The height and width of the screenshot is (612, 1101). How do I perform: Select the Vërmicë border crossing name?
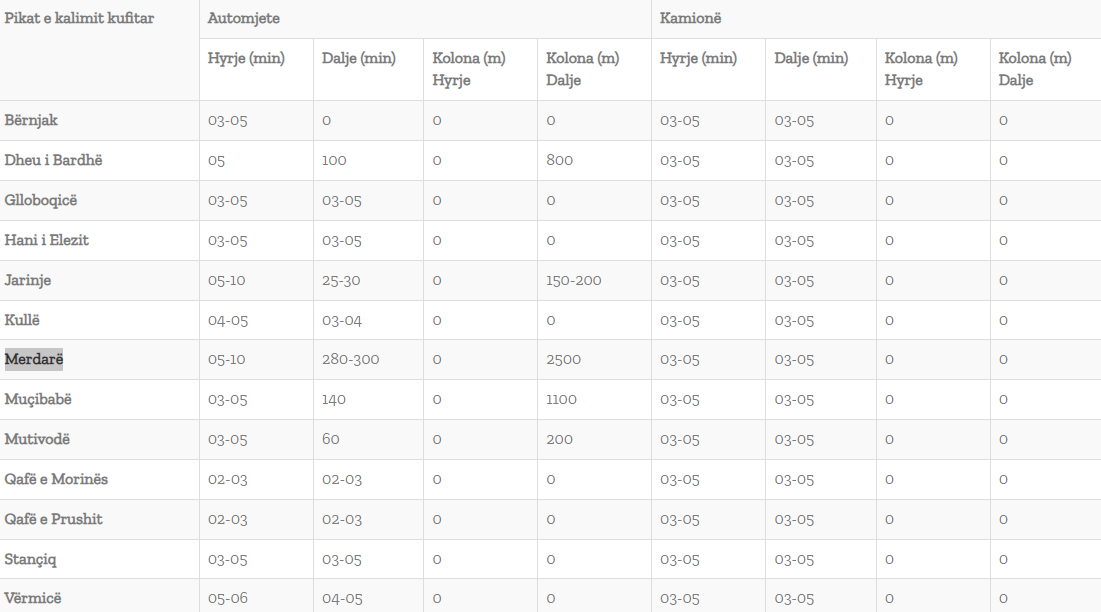click(x=32, y=598)
